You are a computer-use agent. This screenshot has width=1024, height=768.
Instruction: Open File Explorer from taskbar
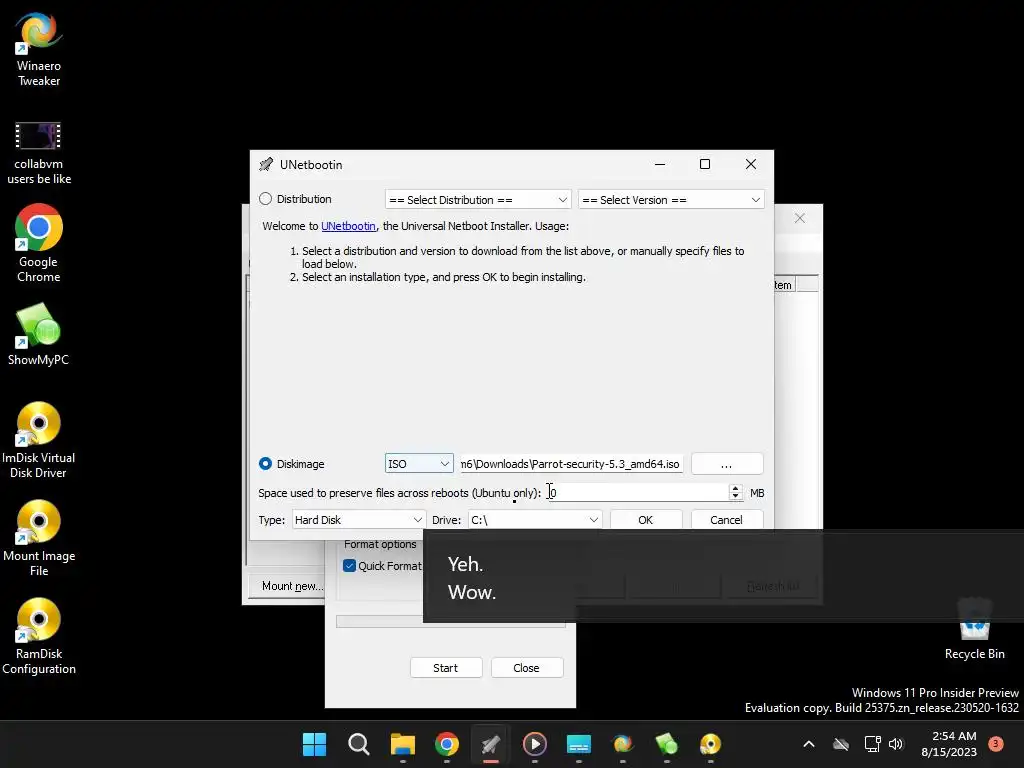coord(402,744)
